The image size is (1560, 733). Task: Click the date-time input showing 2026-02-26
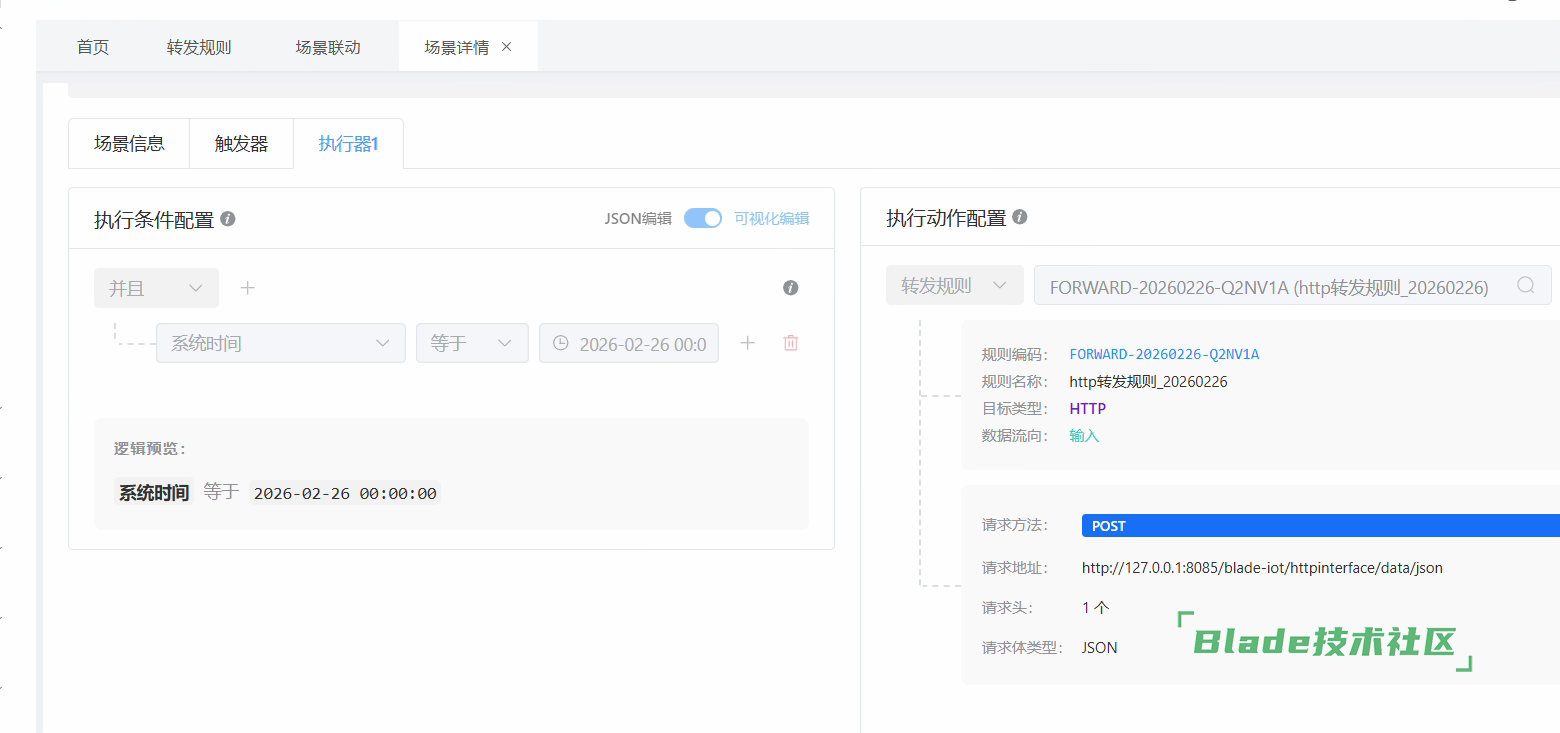point(630,343)
